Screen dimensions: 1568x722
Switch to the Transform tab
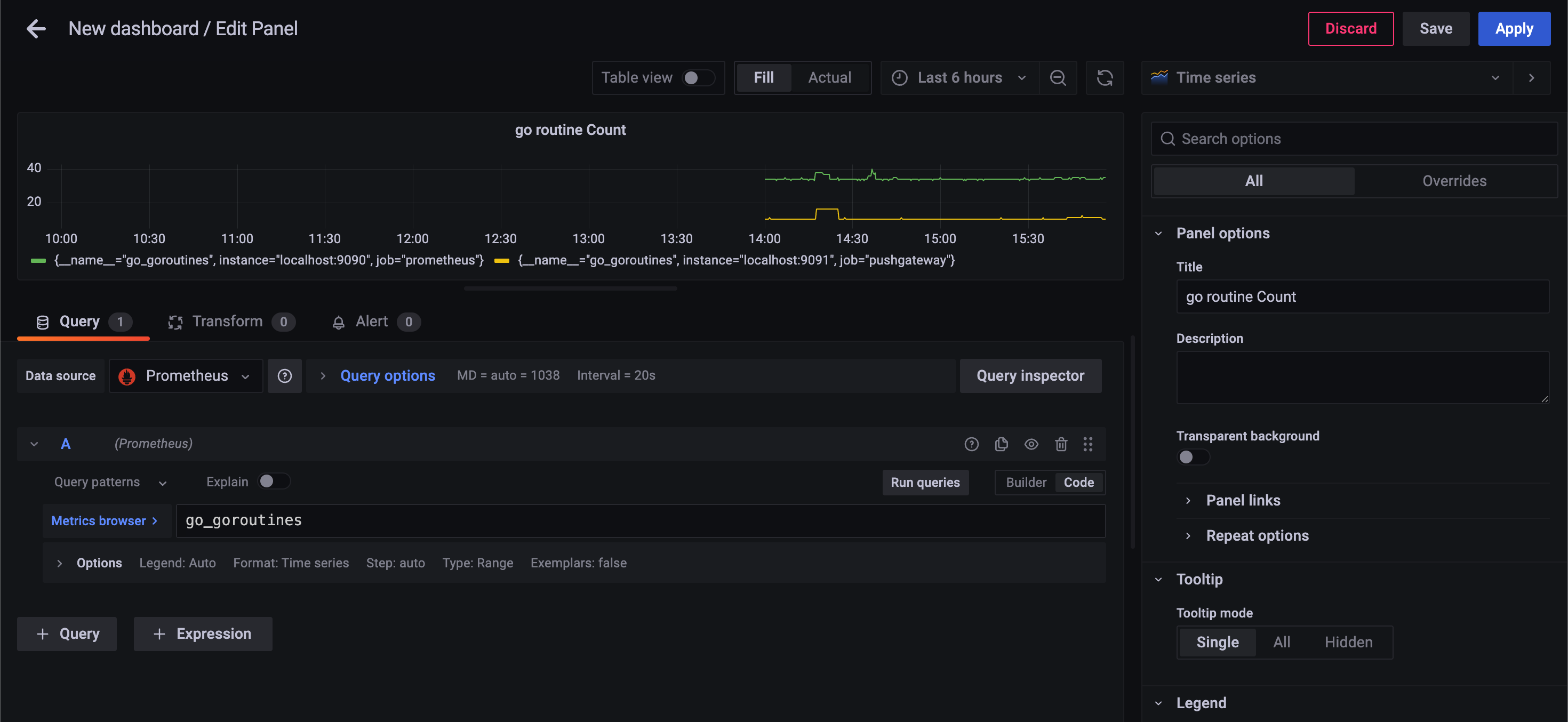tap(227, 322)
